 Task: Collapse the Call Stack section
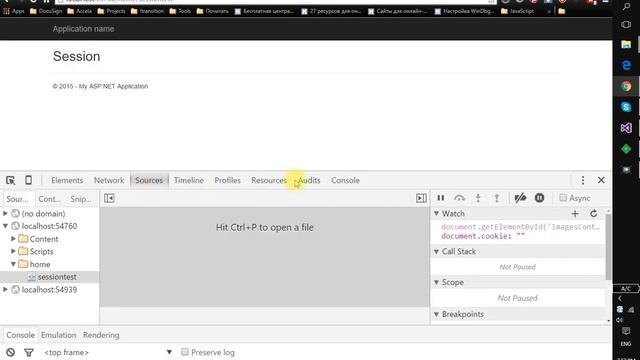coord(436,251)
